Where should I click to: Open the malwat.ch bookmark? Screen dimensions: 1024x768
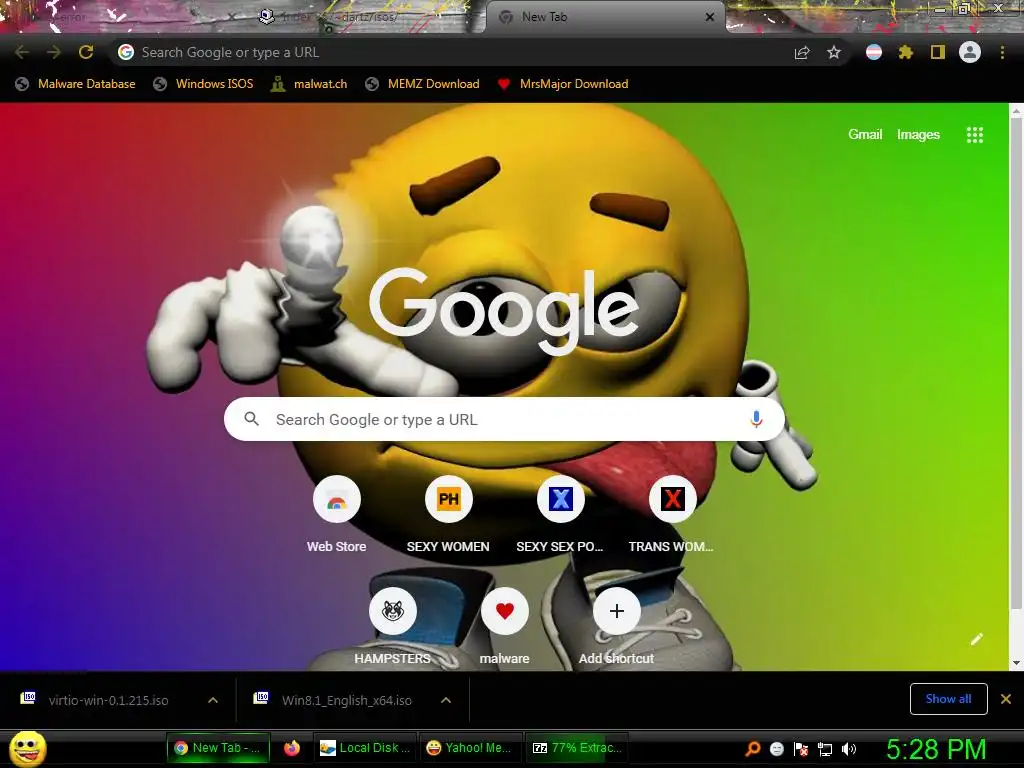coord(309,84)
